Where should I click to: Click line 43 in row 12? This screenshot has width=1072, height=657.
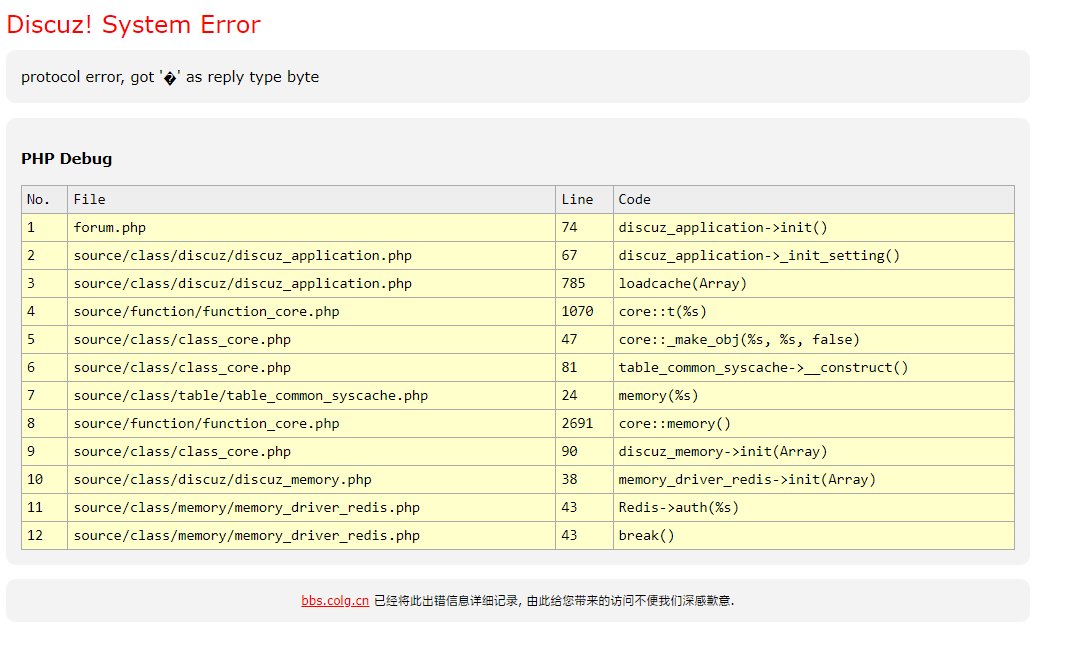(x=584, y=536)
